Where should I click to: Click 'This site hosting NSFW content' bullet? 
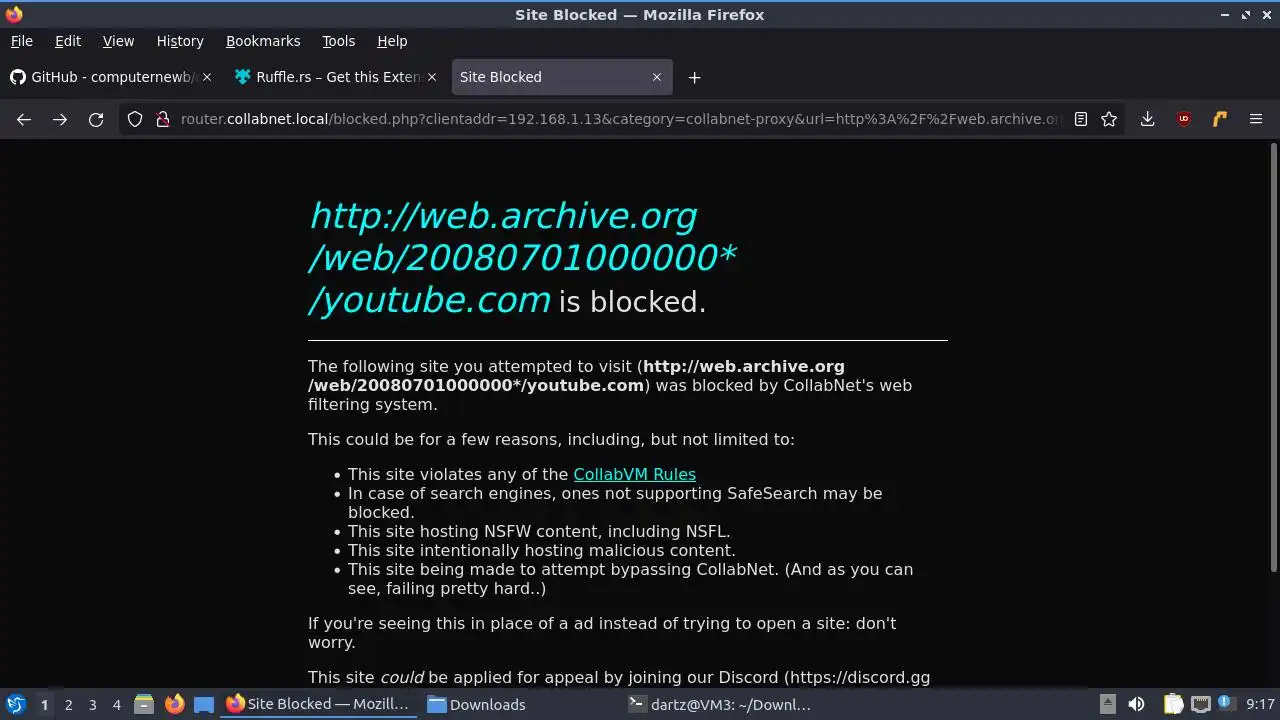pos(539,531)
